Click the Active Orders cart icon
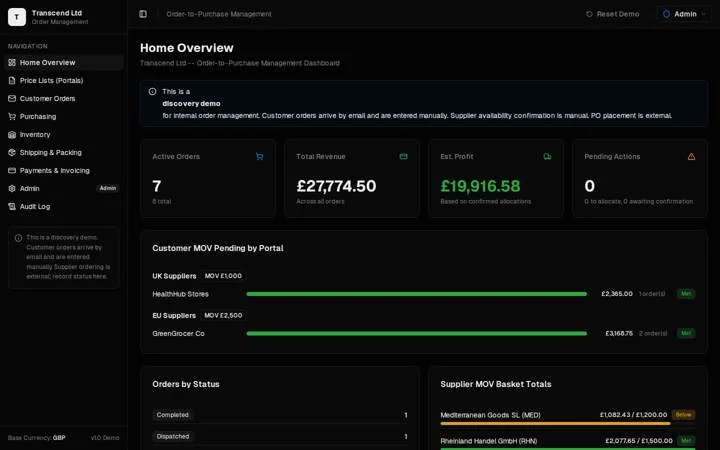Viewport: 720px width, 450px height. (259, 157)
